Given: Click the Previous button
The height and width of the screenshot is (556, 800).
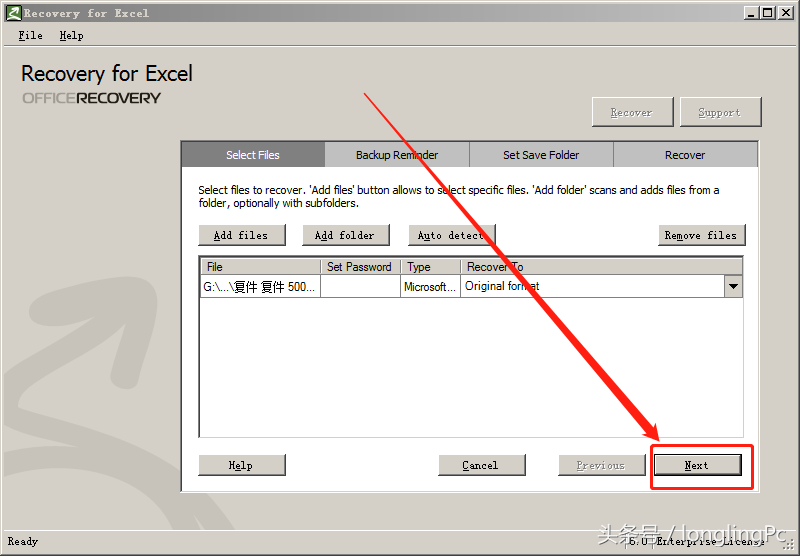Looking at the screenshot, I should (602, 465).
